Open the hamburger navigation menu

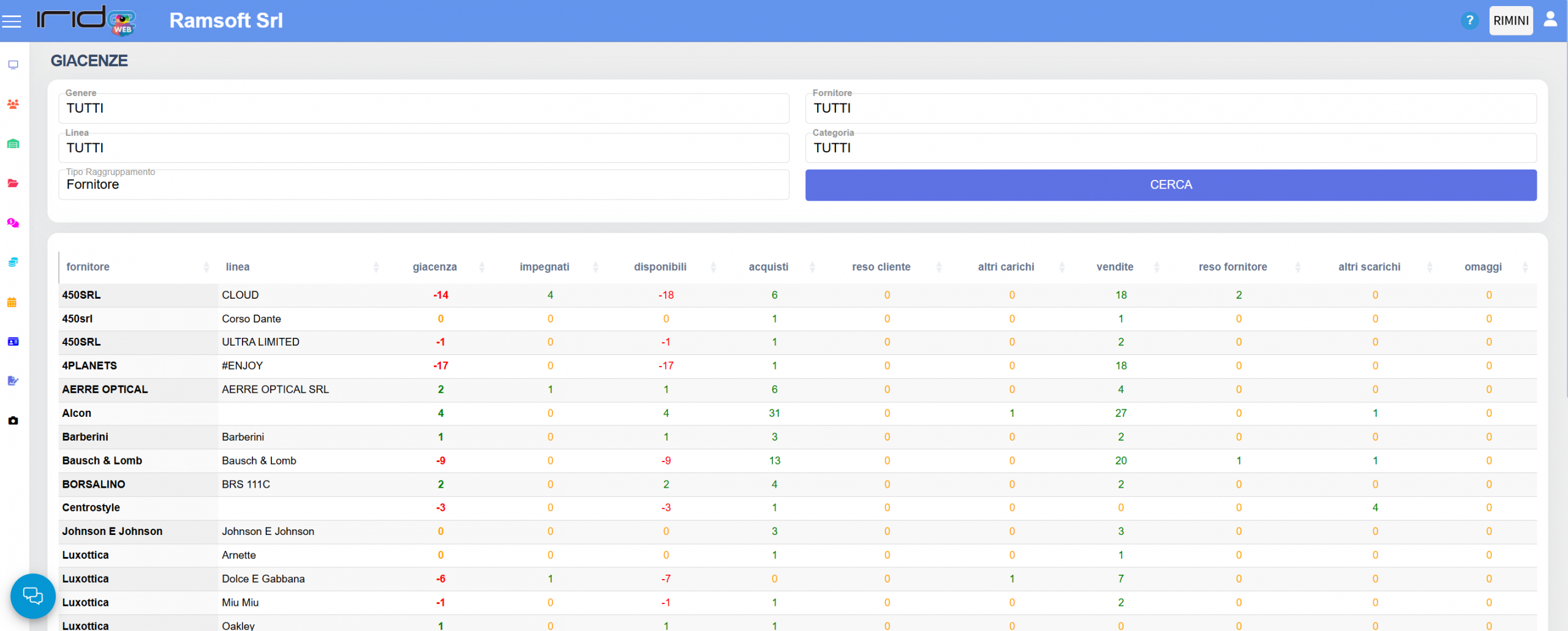point(12,21)
